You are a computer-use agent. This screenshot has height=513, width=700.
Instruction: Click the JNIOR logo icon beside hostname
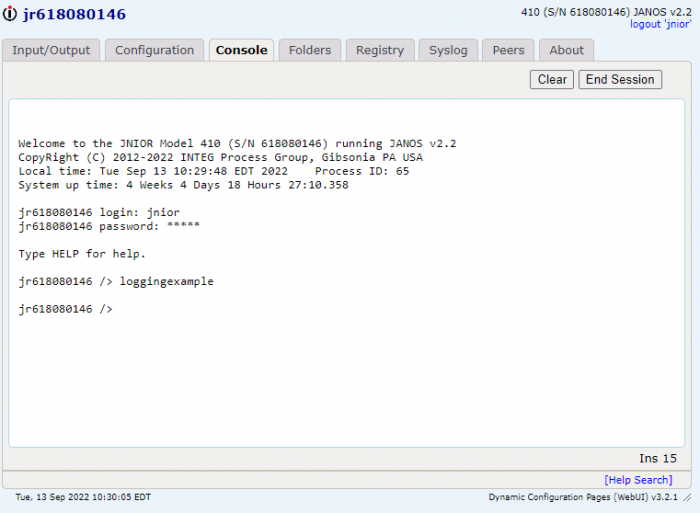tap(10, 14)
